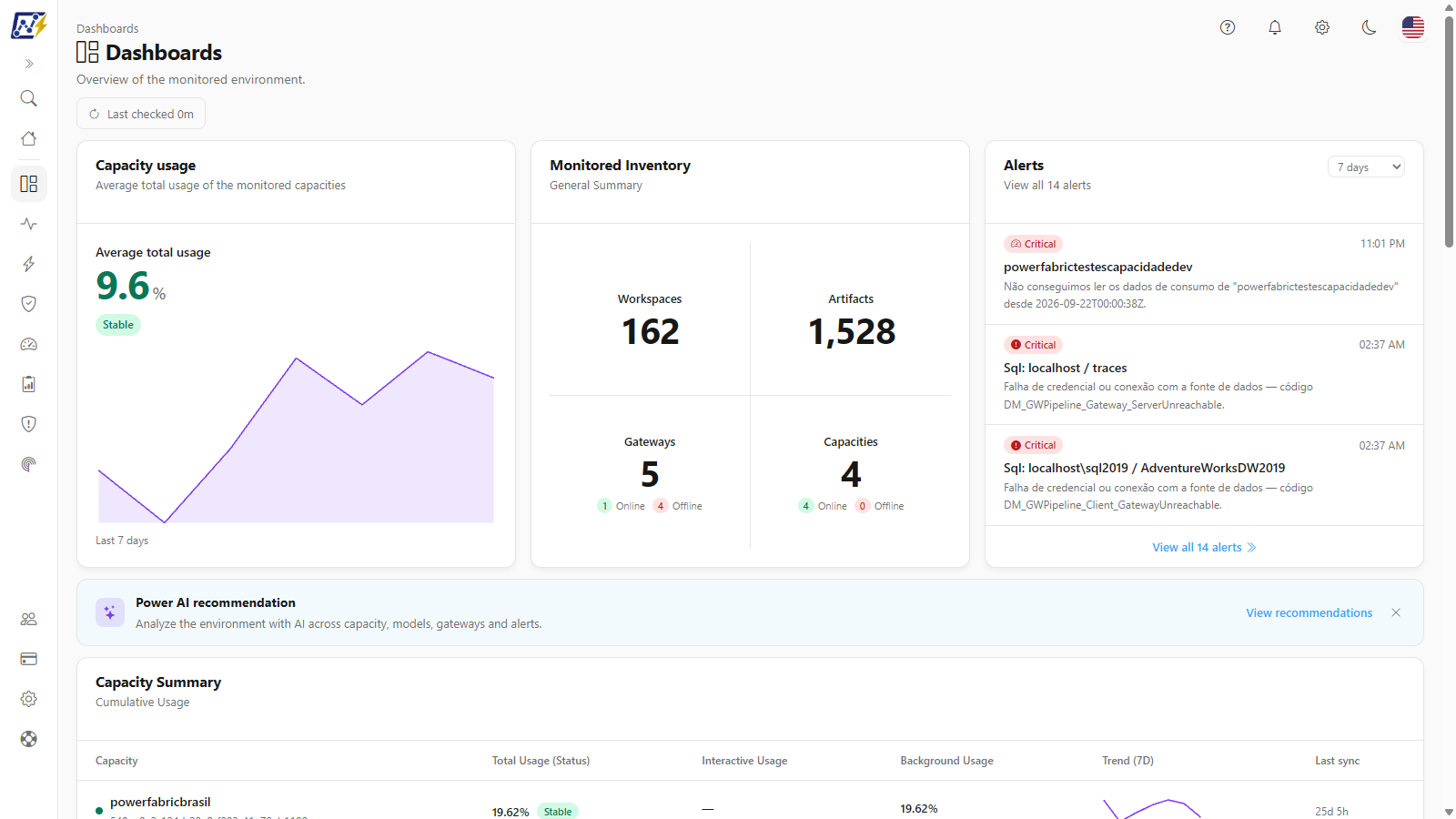Open the lightning bolt icon in sidebar

(29, 264)
